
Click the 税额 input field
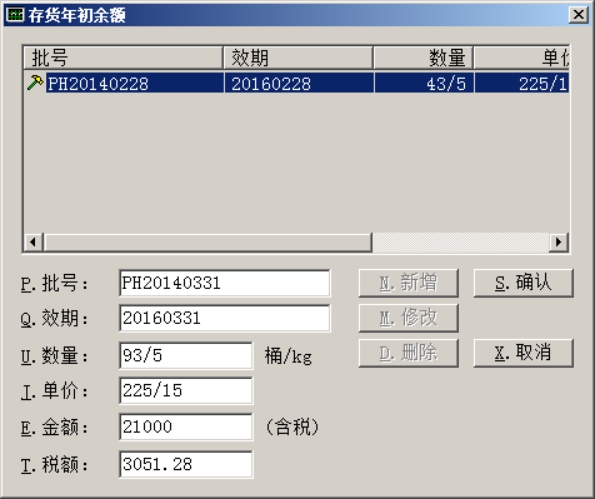(186, 464)
